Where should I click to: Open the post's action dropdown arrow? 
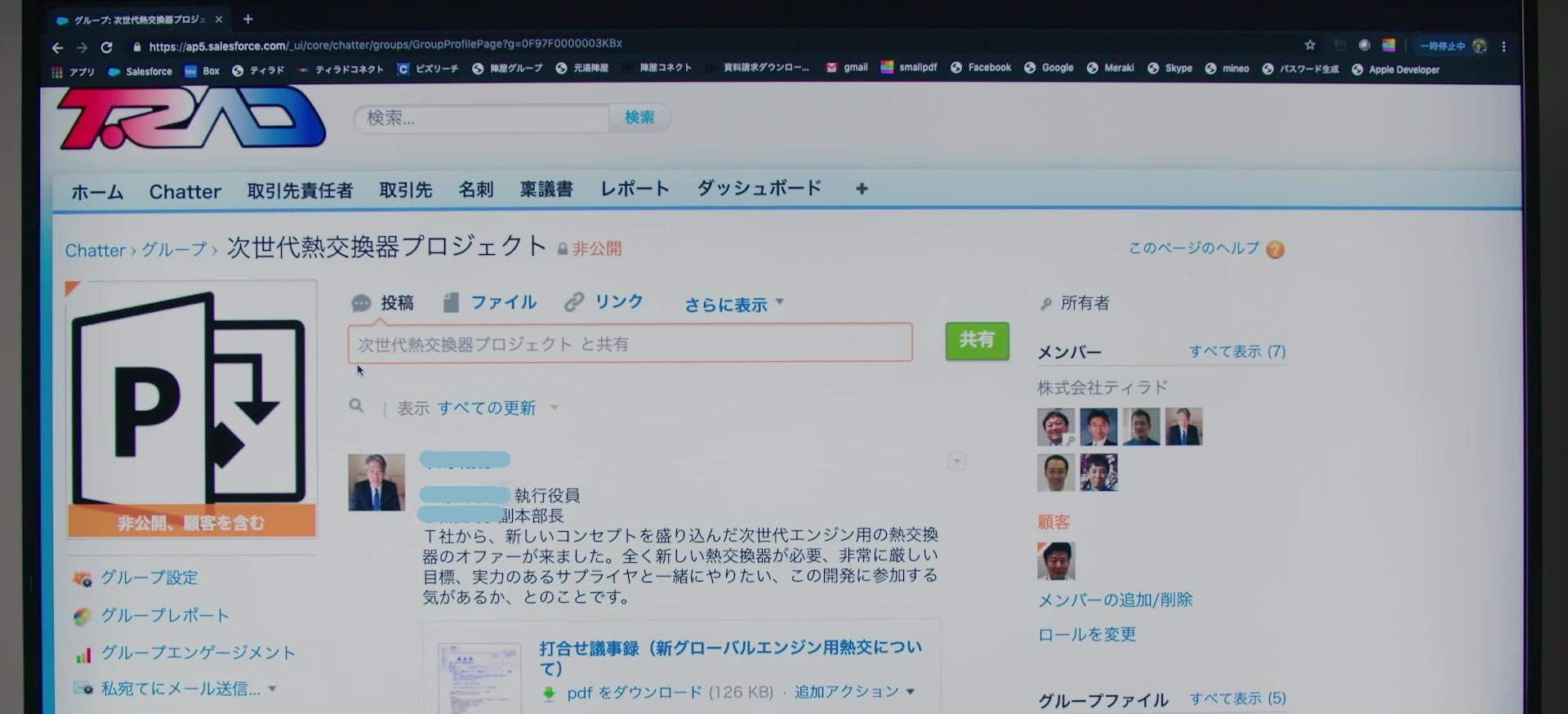(x=956, y=462)
